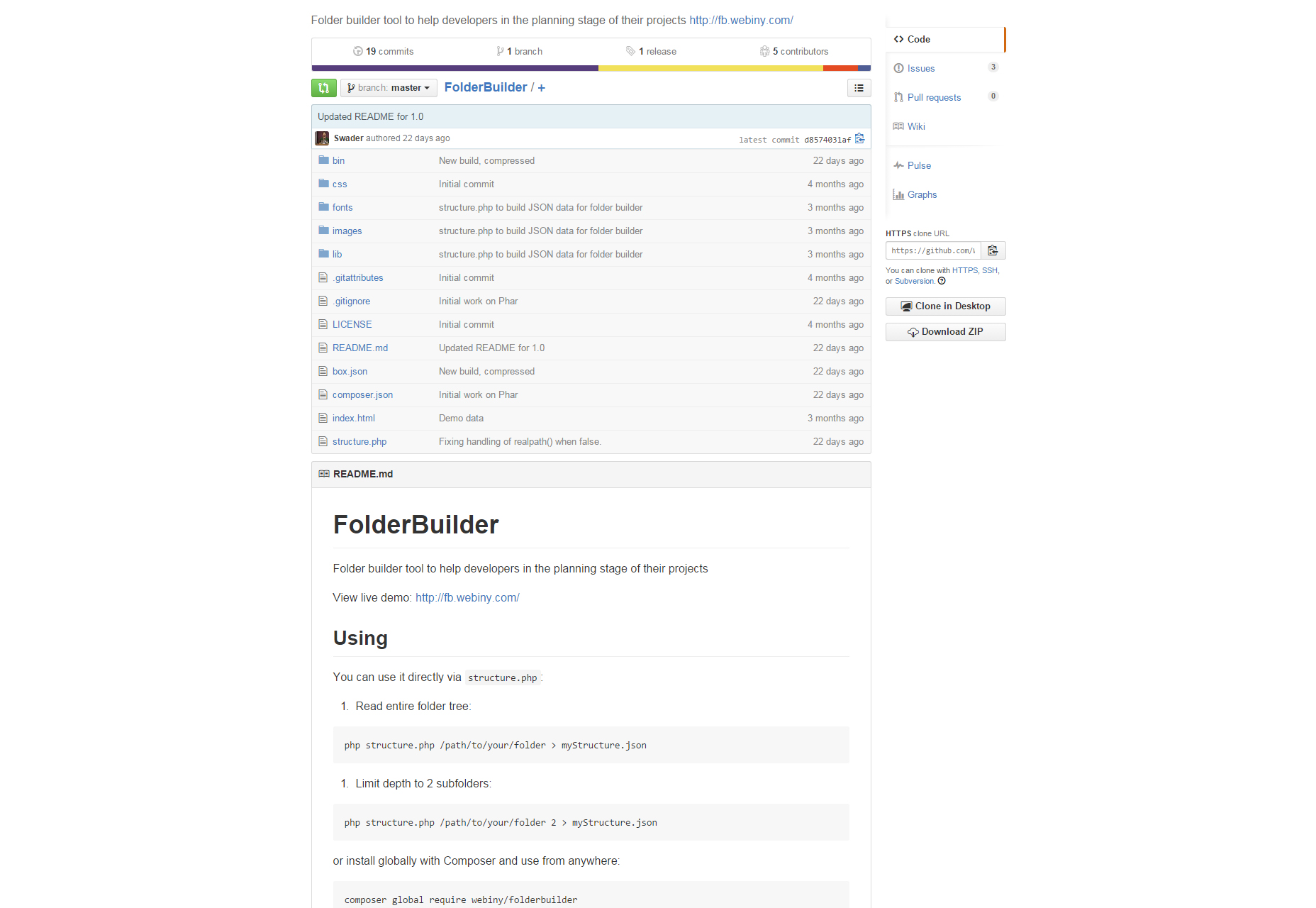1316x908 pixels.
Task: View the Pulse activity page
Action: [919, 166]
